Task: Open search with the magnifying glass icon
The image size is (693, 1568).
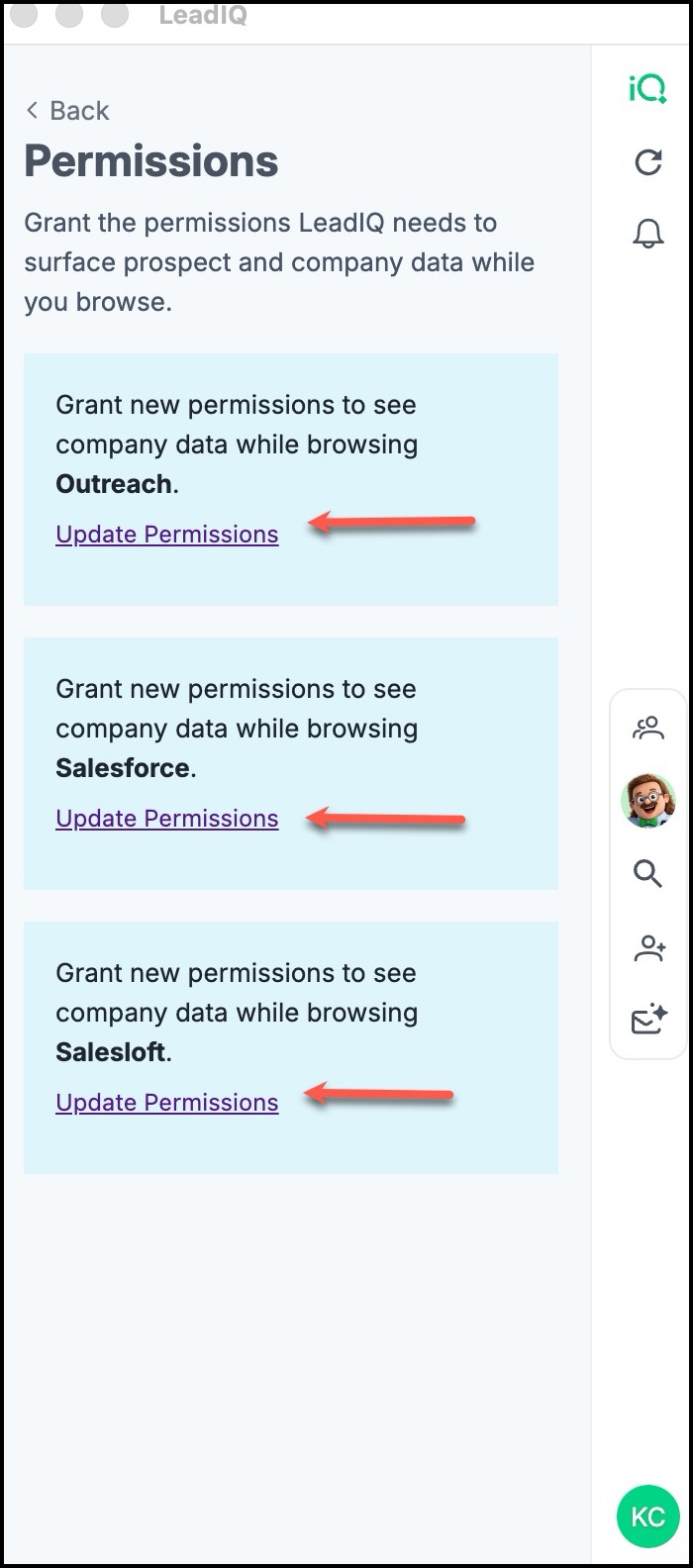Action: click(648, 874)
